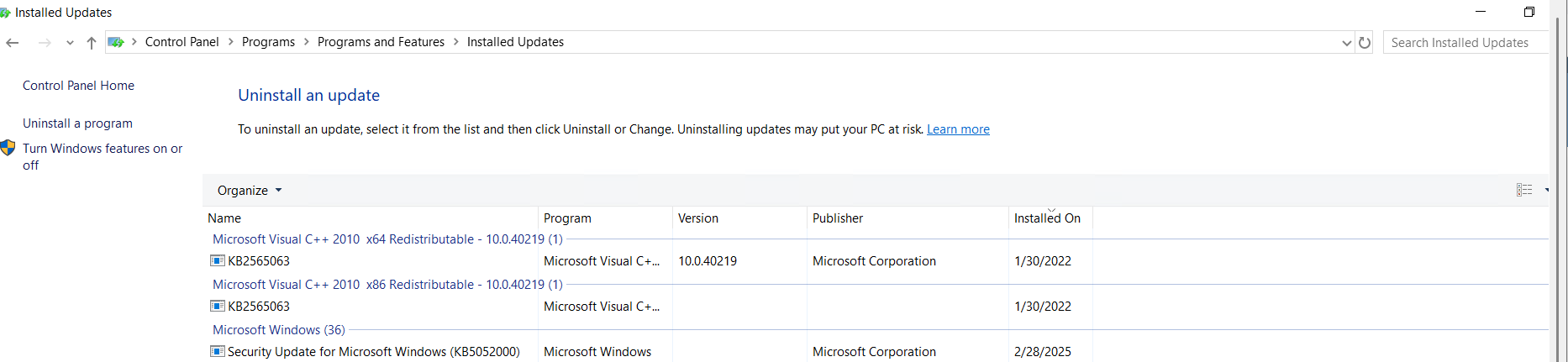This screenshot has height=362, width=1568.
Task: Open the view options dropdown arrow
Action: point(1547,190)
